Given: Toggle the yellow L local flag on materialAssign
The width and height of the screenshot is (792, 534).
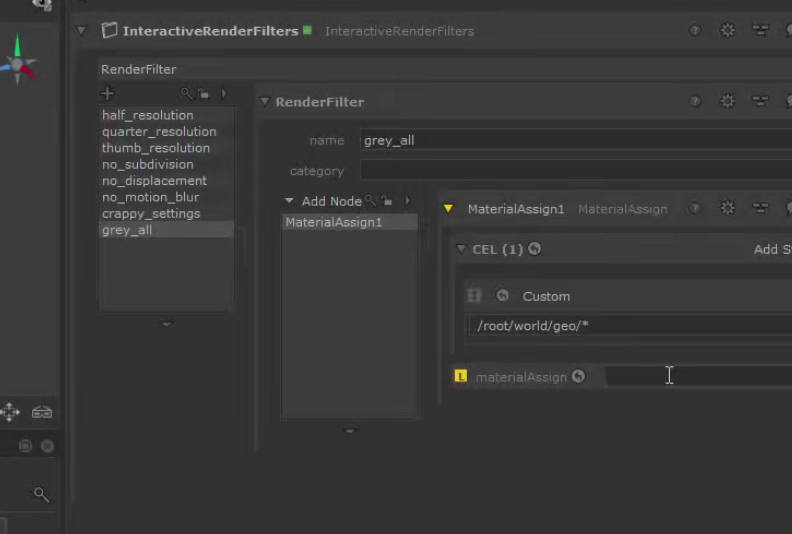Looking at the screenshot, I should pyautogui.click(x=460, y=377).
